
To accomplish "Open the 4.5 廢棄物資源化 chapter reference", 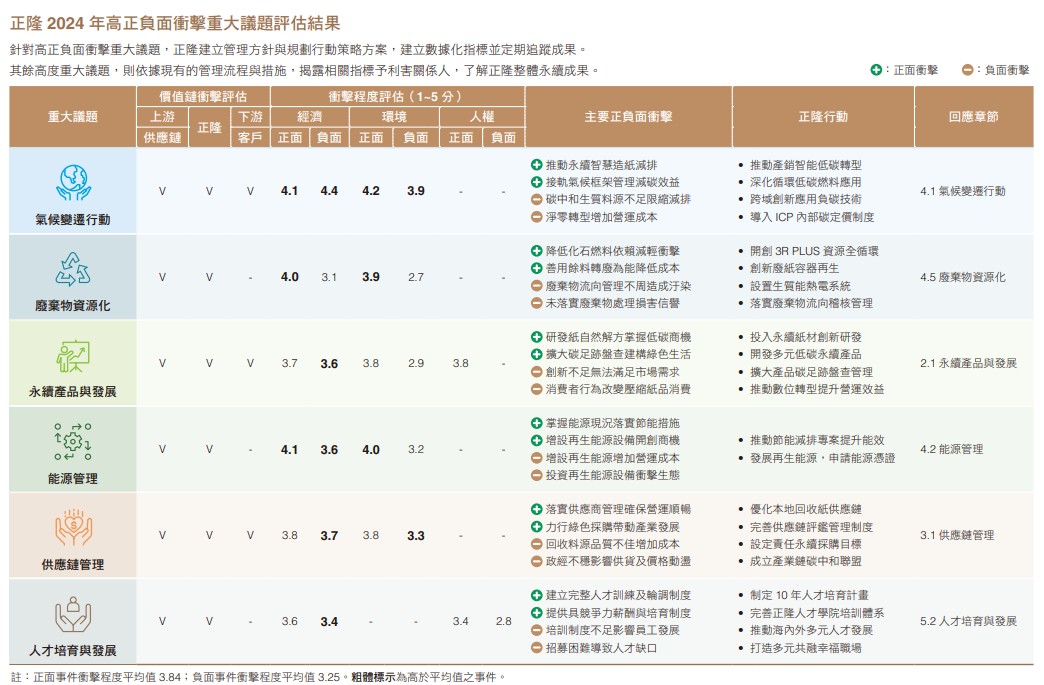I will click(x=962, y=277).
